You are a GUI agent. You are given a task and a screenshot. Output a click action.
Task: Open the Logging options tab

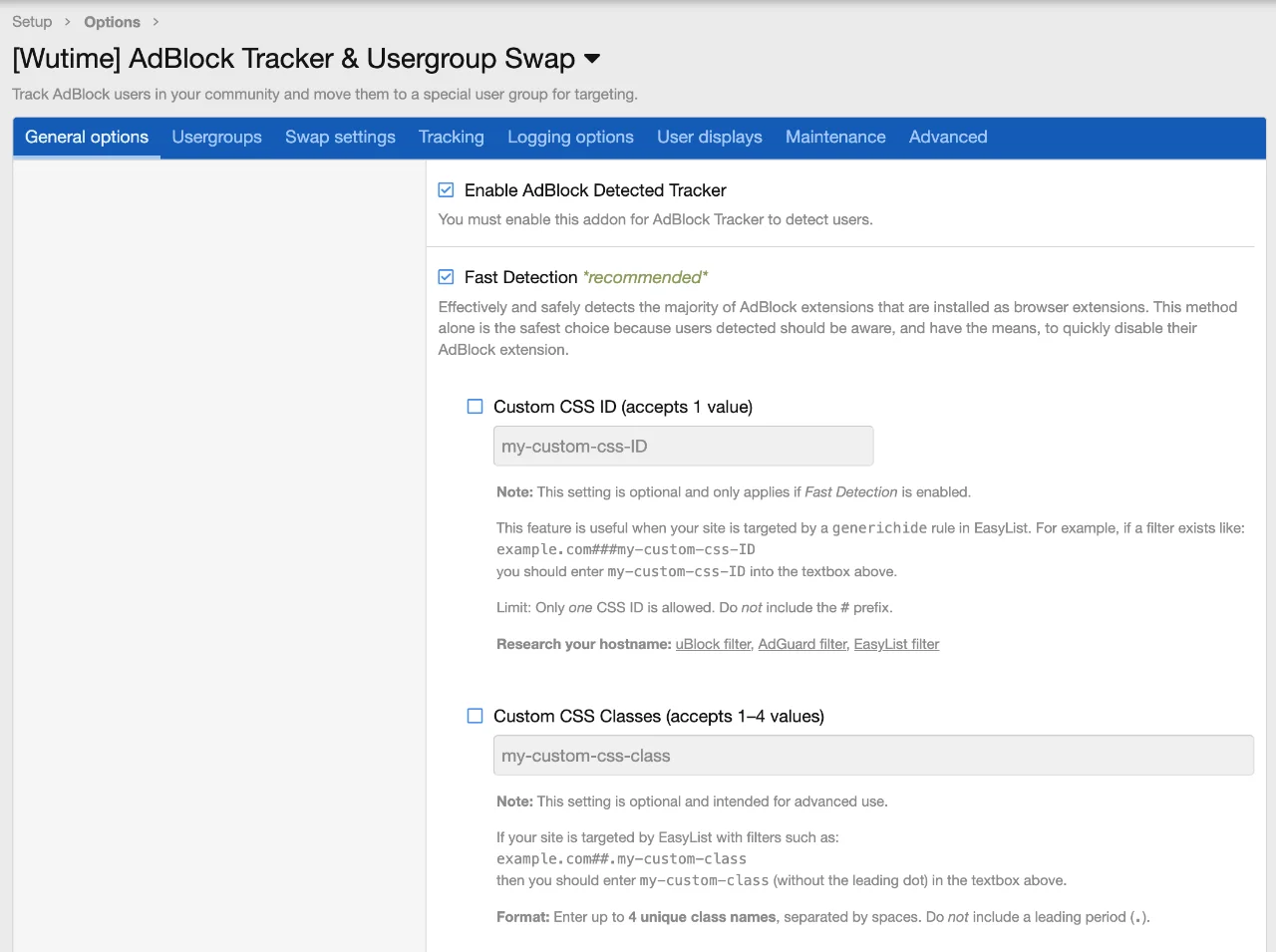(570, 138)
